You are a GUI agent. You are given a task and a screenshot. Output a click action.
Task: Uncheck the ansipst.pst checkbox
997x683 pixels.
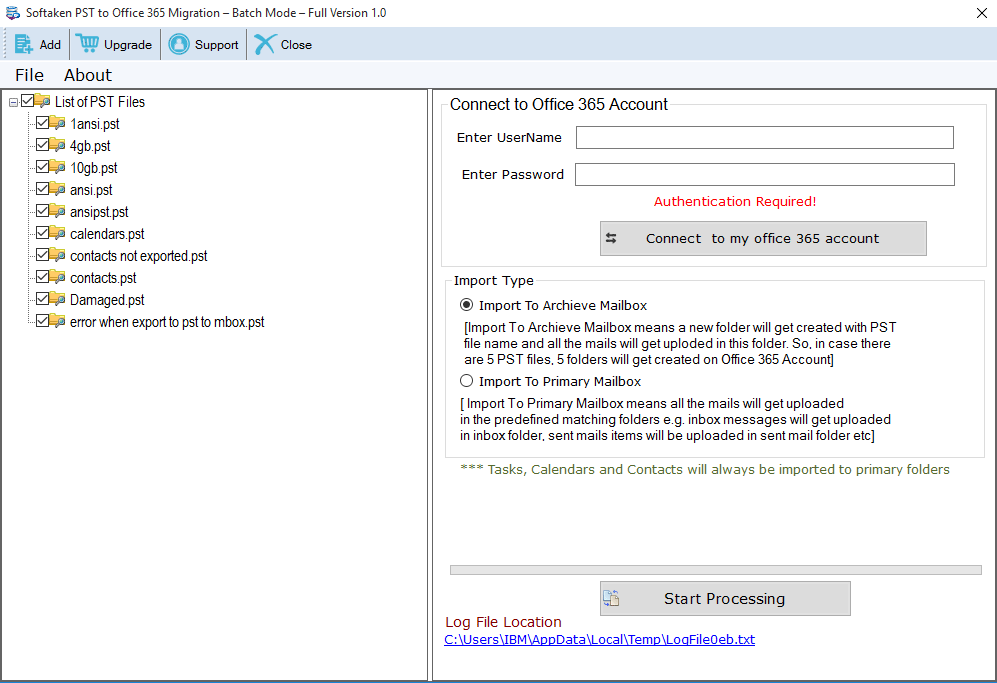43,210
